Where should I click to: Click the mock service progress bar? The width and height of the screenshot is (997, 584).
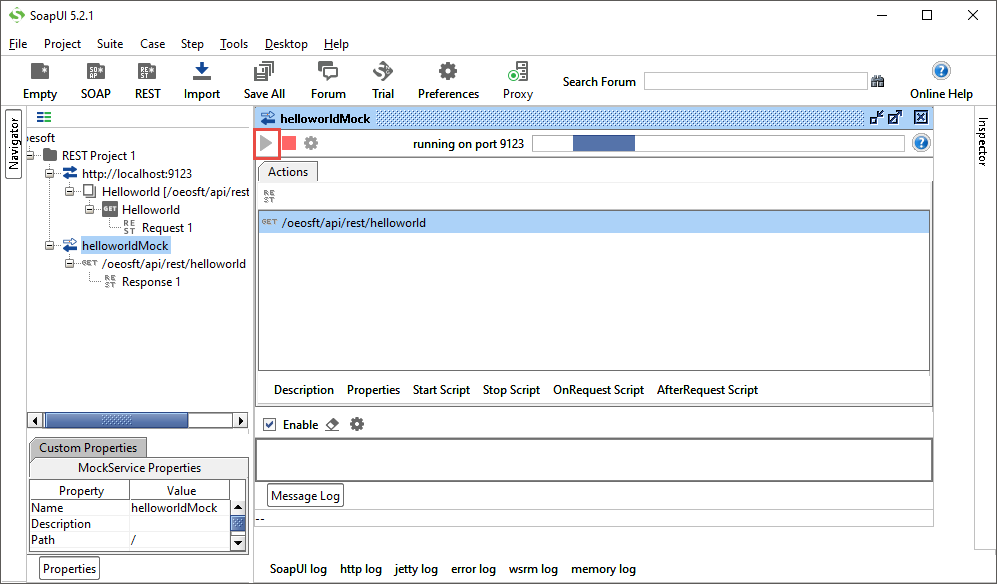(x=718, y=144)
